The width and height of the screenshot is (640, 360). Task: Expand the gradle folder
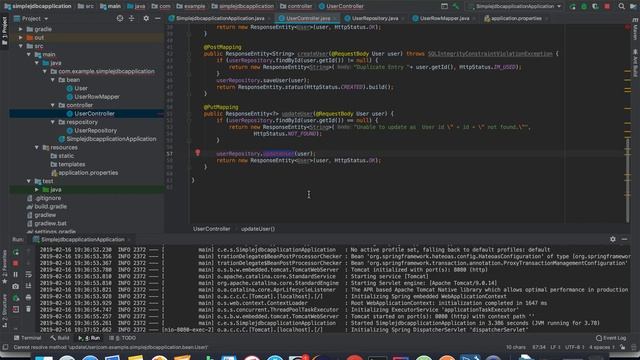point(21,29)
